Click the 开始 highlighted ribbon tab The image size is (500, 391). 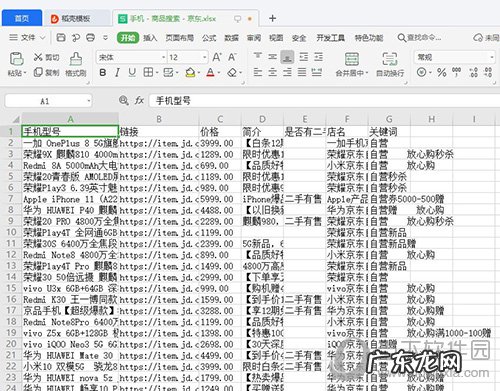pos(128,38)
